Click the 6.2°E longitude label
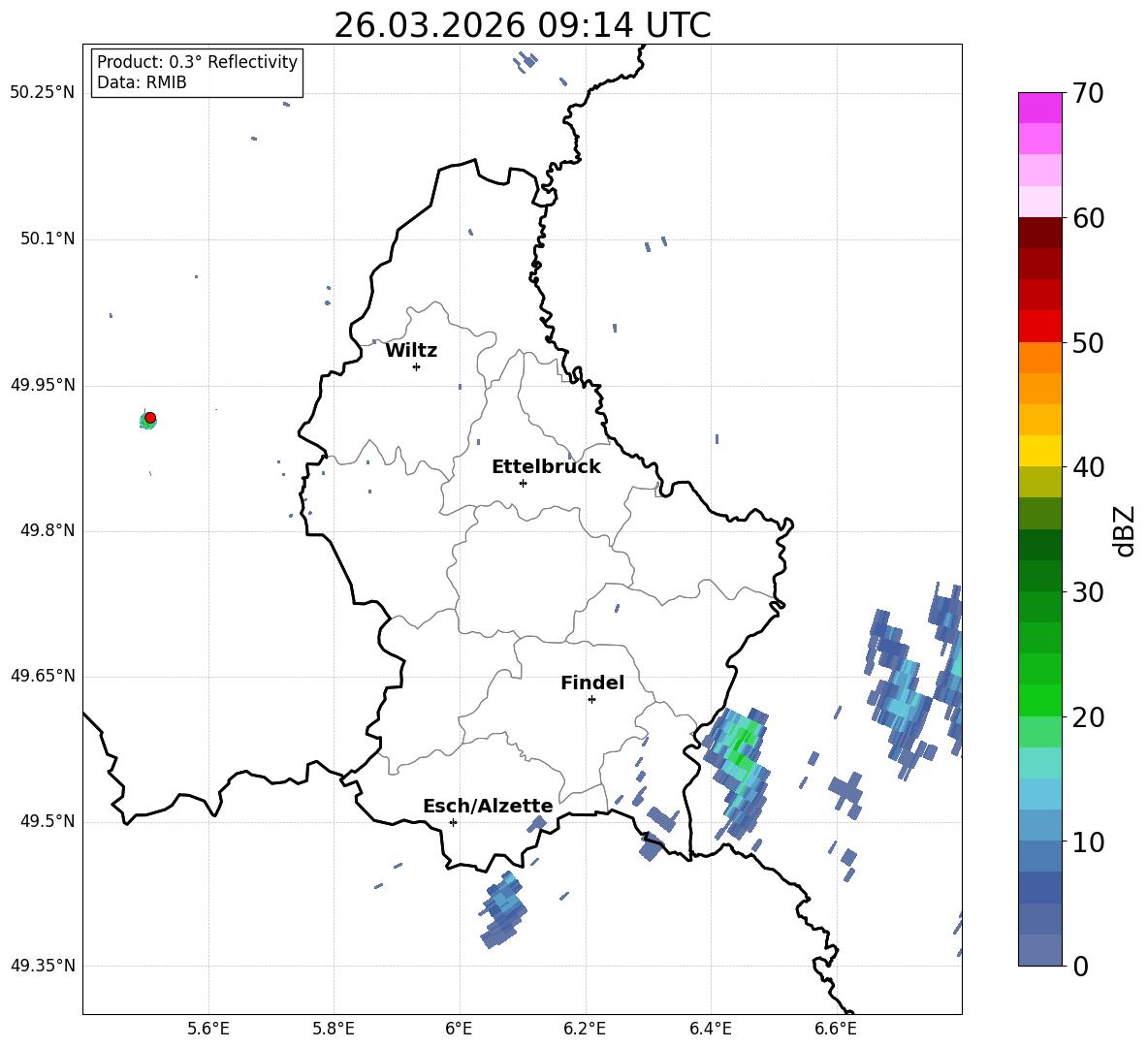 [x=585, y=1029]
